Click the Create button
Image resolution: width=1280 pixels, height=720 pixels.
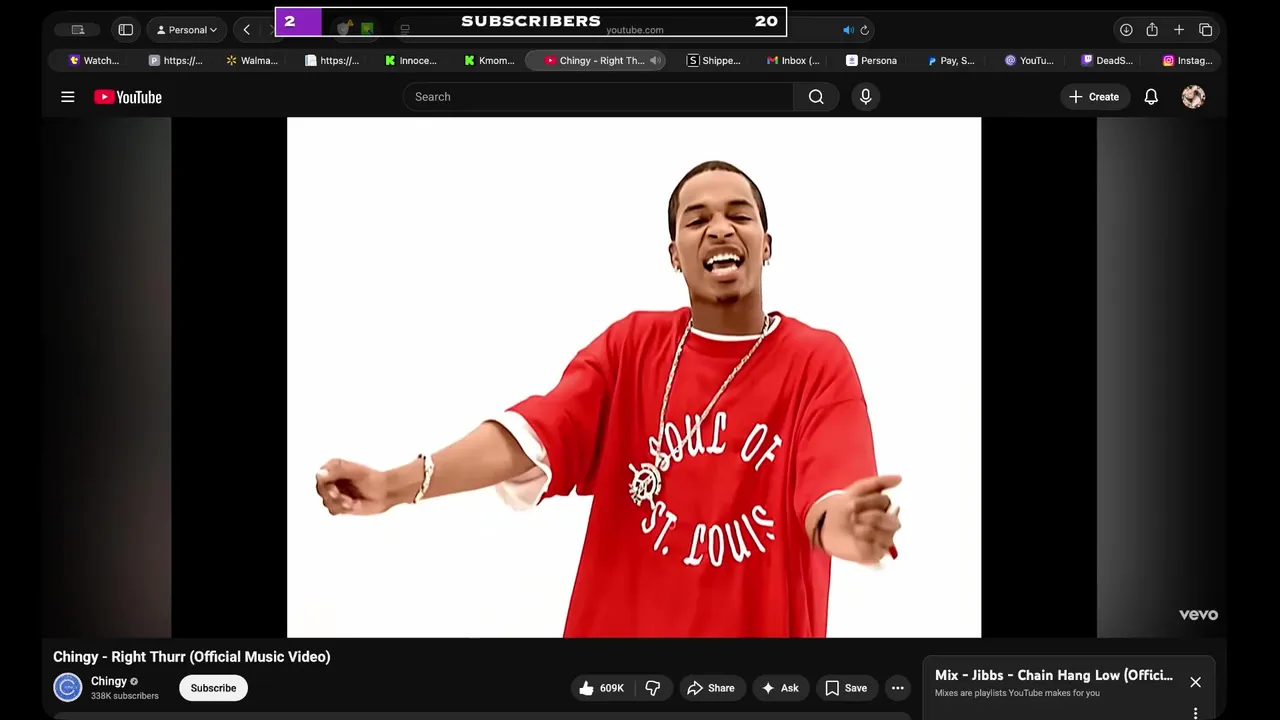coord(1094,97)
